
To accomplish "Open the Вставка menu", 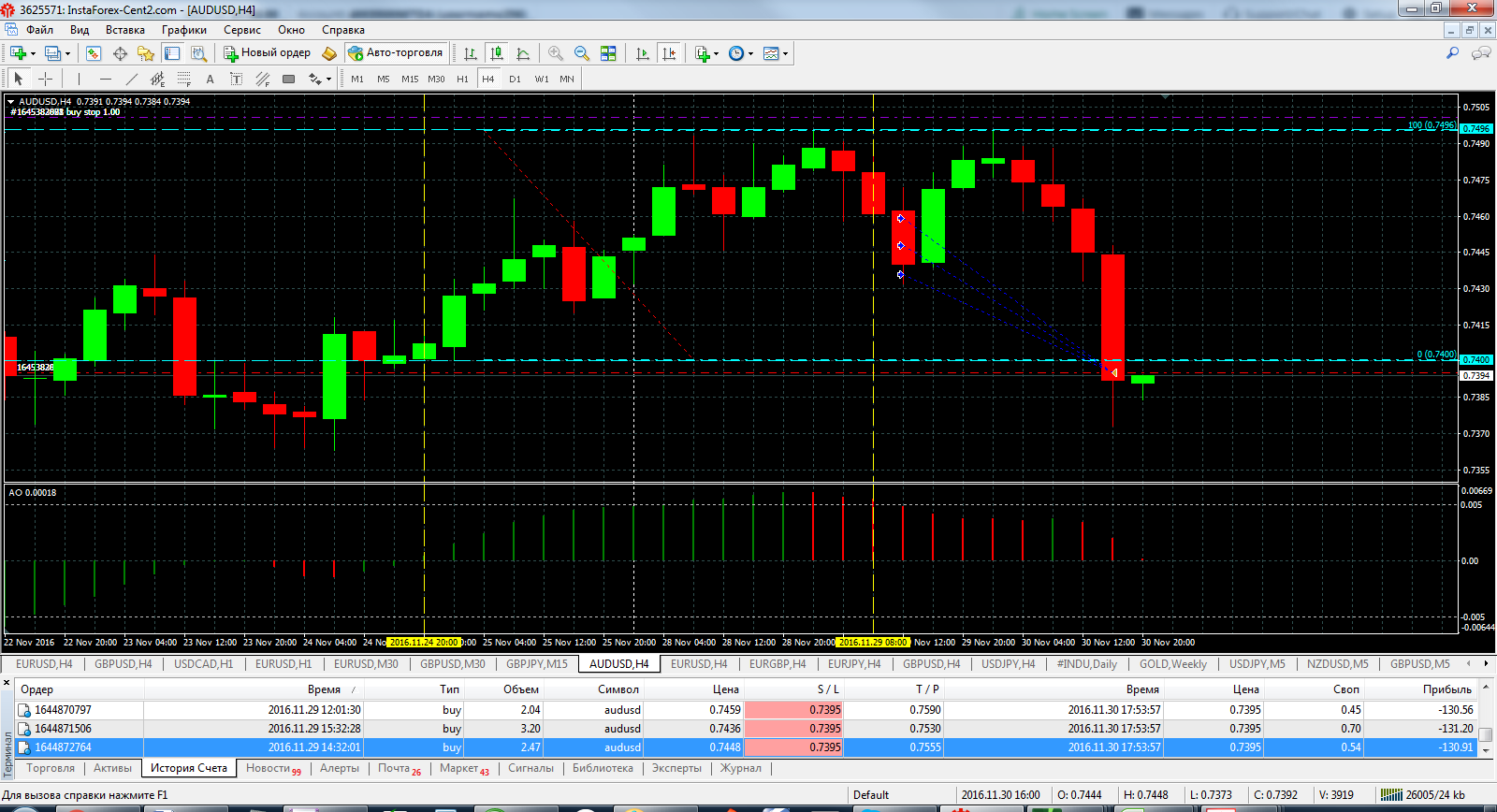I will 125,30.
